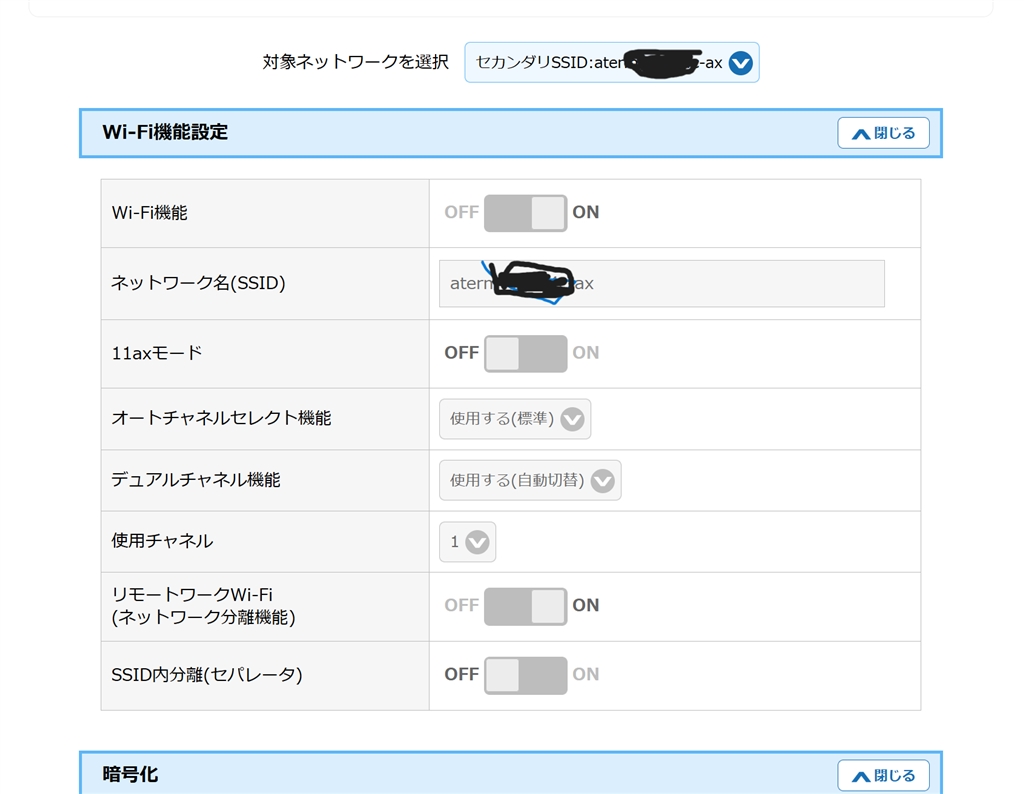Collapse Wi-Fi機能設定 section with 閉じる button
The width and height of the screenshot is (1024, 794).
click(x=883, y=133)
